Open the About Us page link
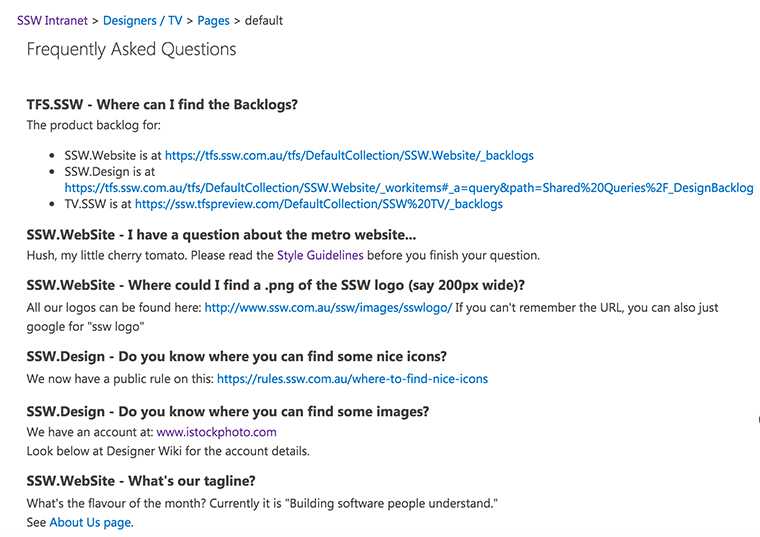760x537 pixels. click(x=90, y=522)
